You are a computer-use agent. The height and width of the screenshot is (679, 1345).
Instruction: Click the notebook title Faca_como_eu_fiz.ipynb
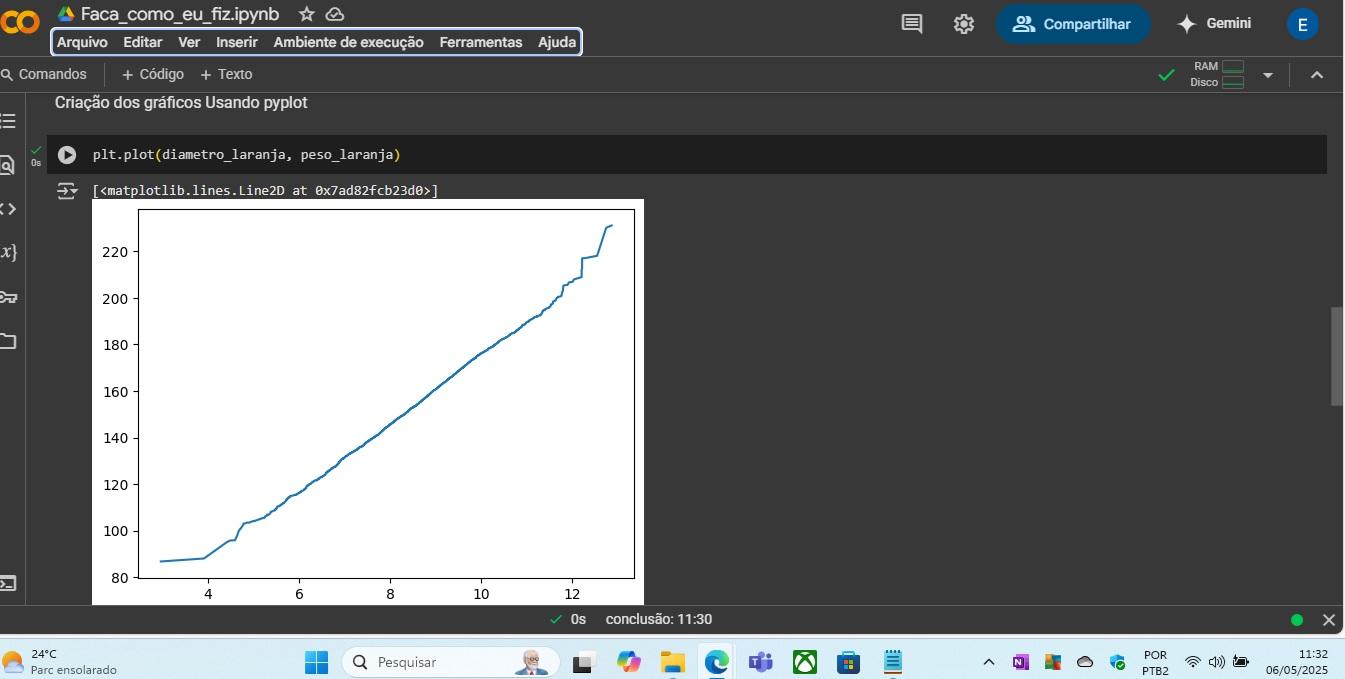pos(180,14)
